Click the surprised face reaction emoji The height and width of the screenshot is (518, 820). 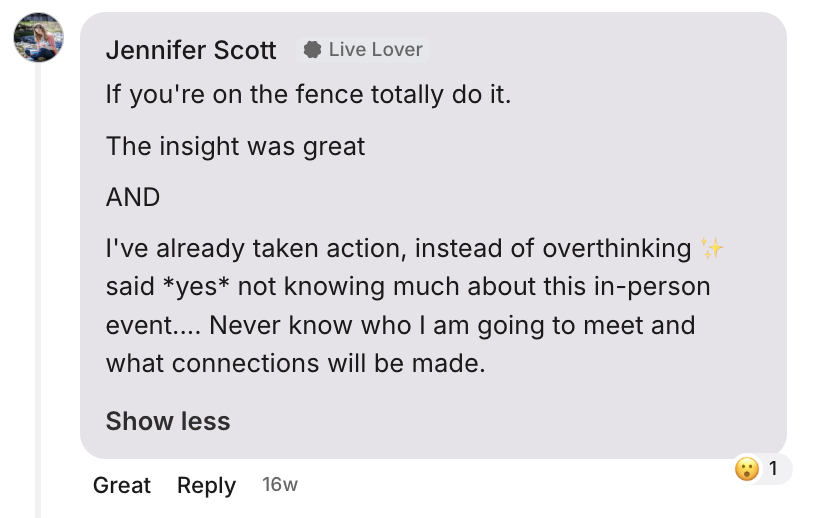click(746, 468)
